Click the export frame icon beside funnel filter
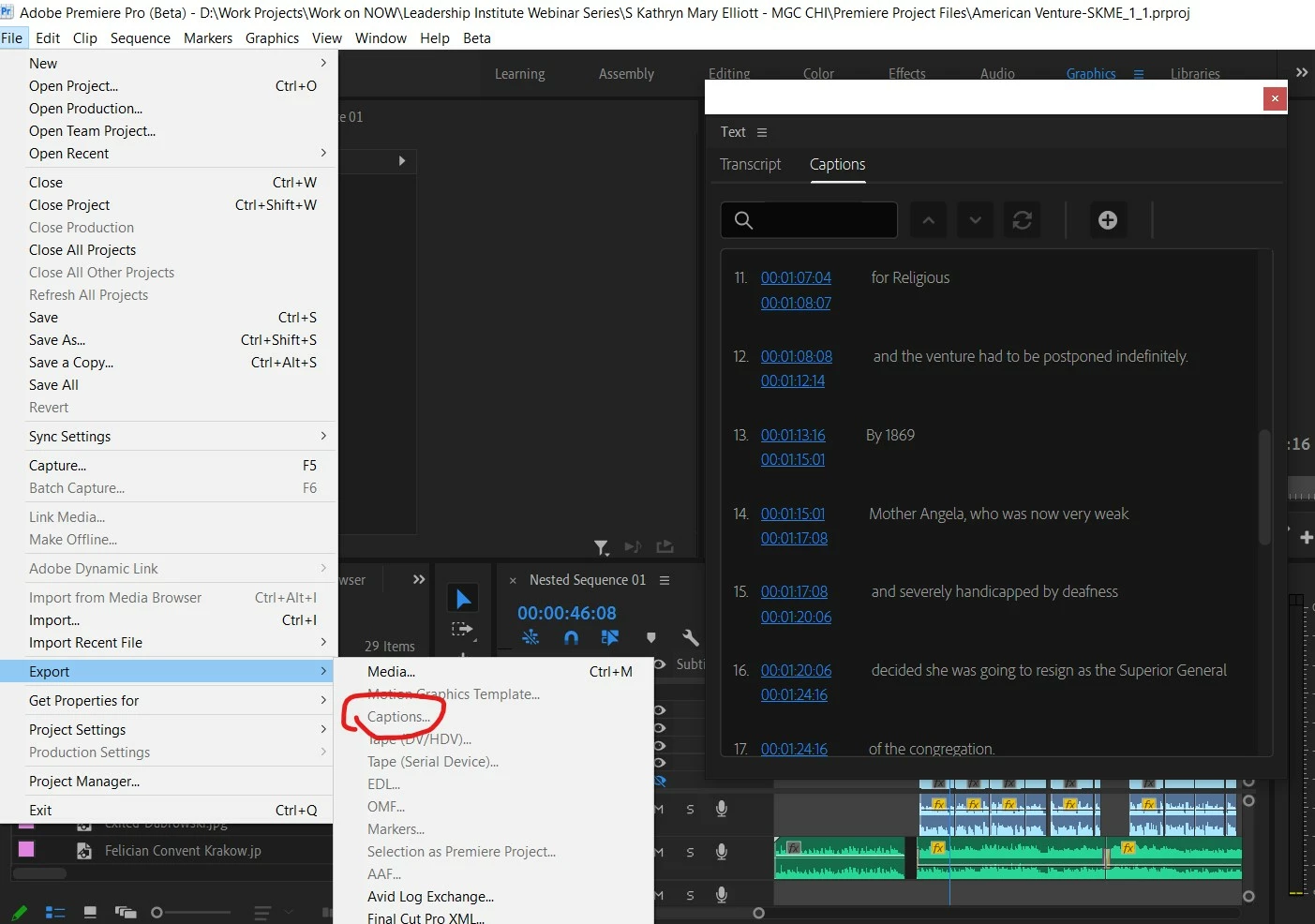The image size is (1315, 924). click(x=665, y=546)
